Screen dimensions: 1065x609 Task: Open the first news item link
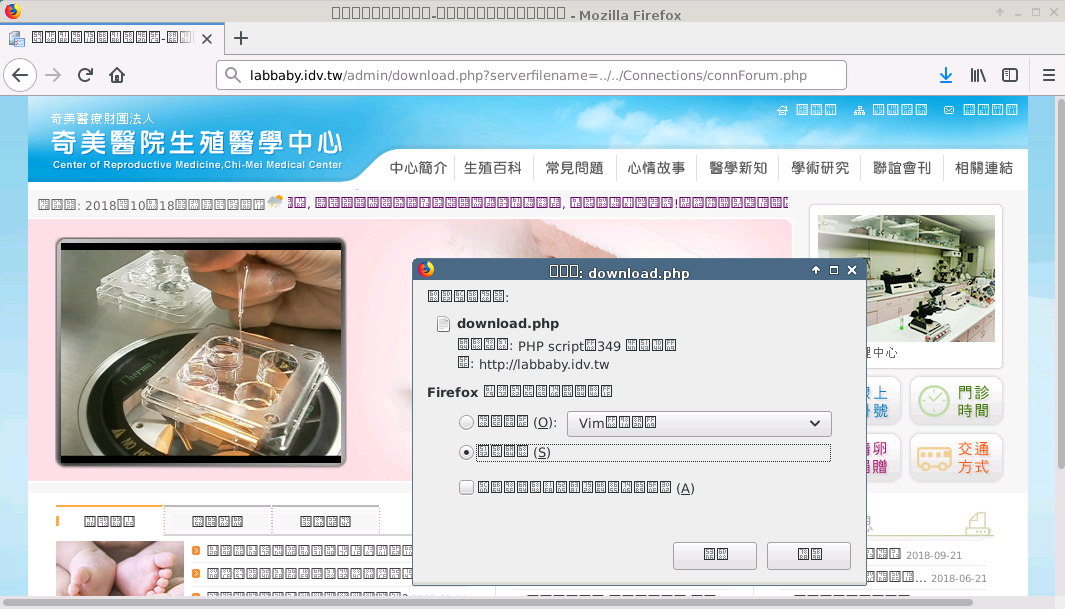[309, 551]
